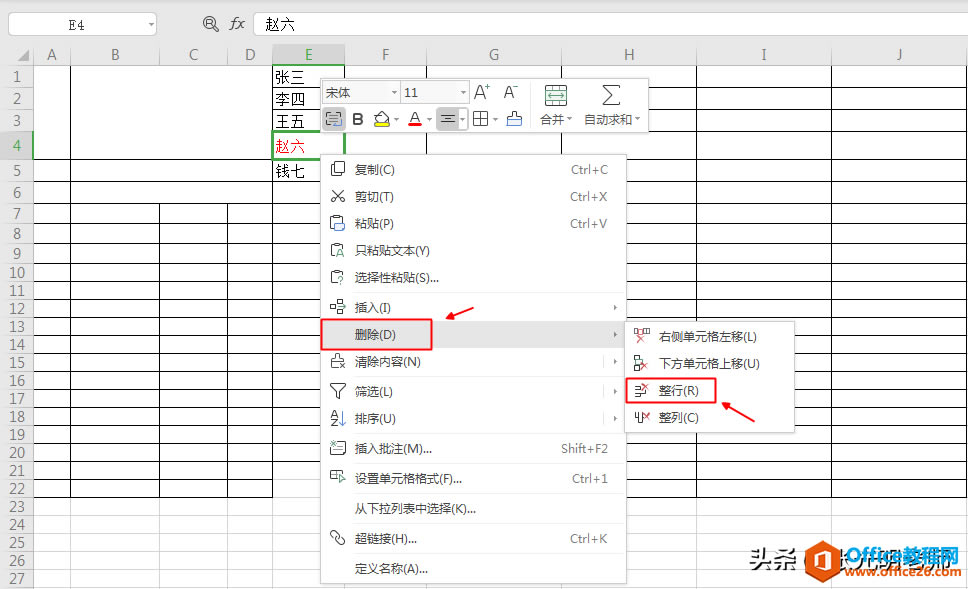The width and height of the screenshot is (968, 589).
Task: Open the Name Box dropdown arrow
Action: [151, 25]
